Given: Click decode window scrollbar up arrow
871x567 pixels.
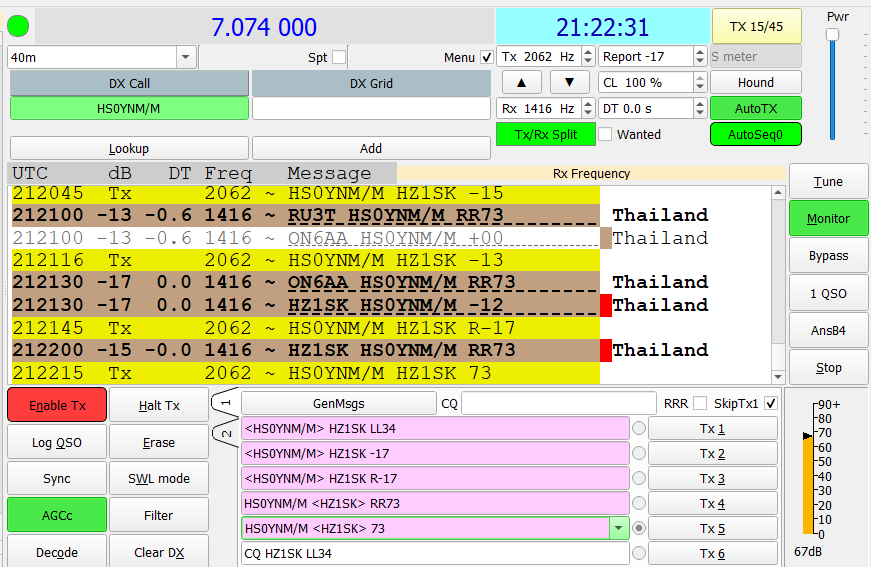Looking at the screenshot, I should [778, 193].
